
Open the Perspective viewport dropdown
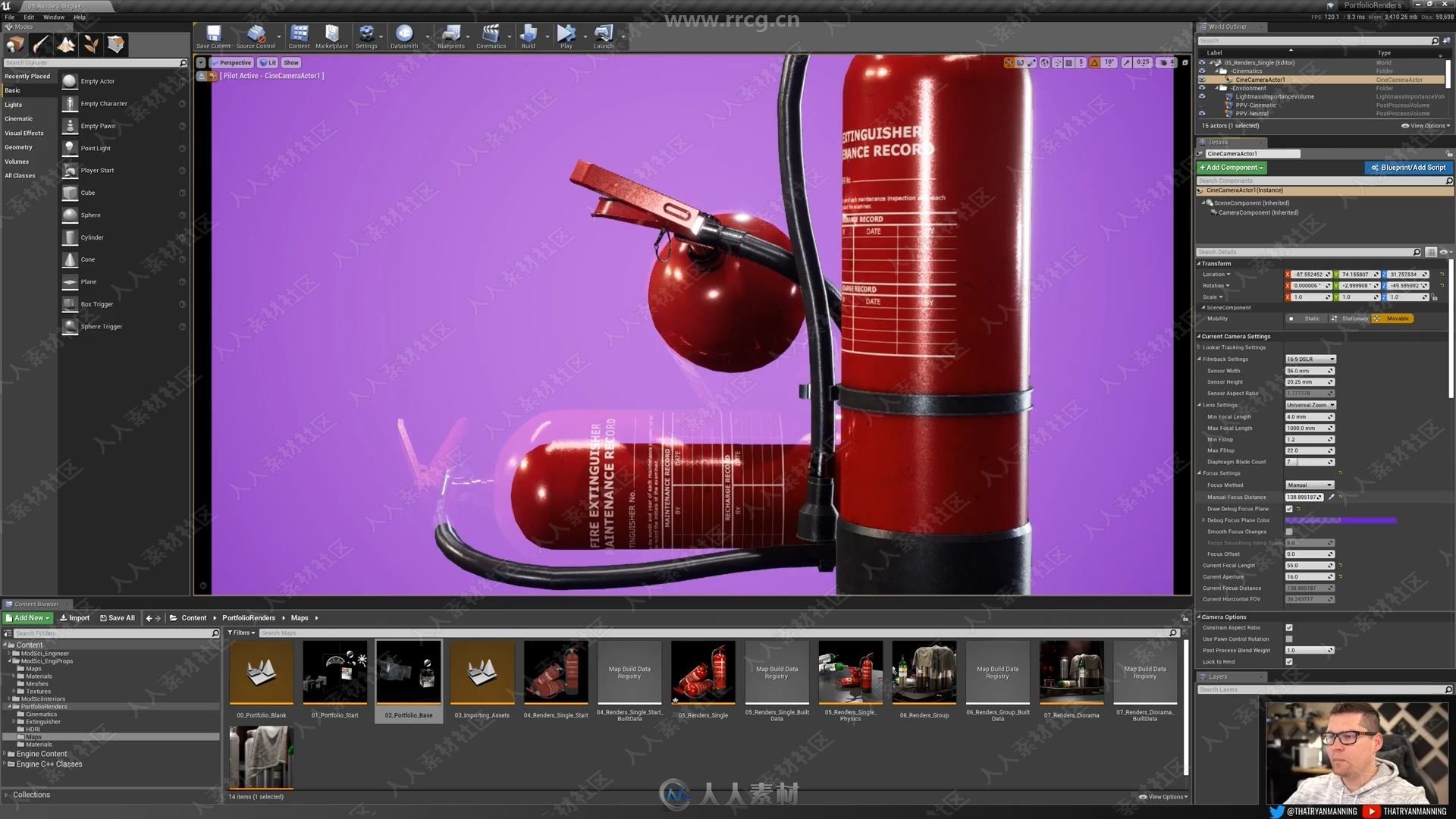point(231,63)
